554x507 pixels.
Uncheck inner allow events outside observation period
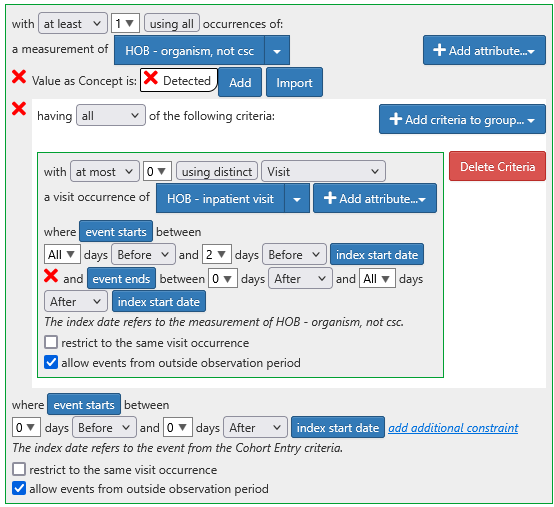pos(51,362)
